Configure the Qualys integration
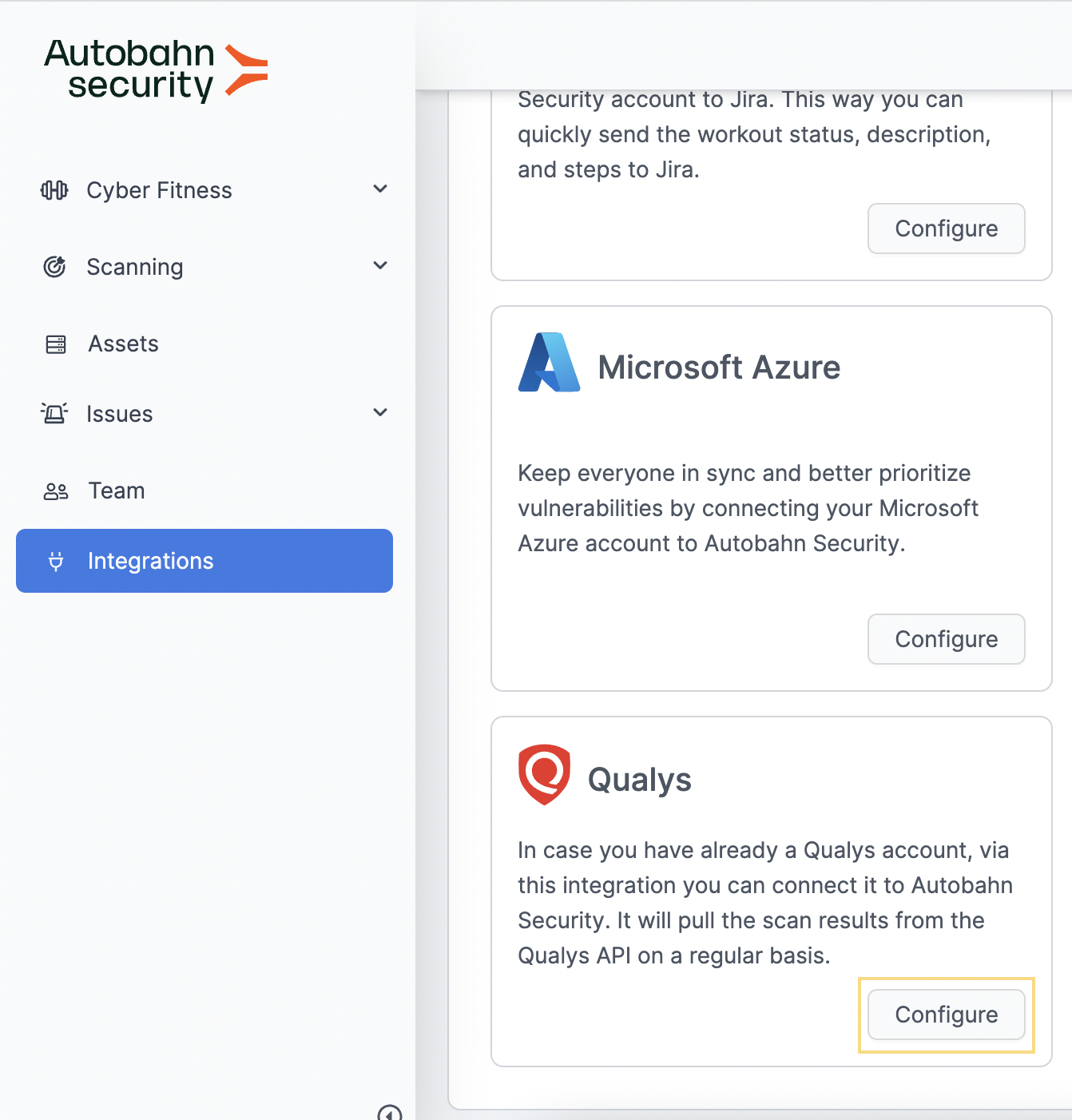This screenshot has height=1120, width=1072. point(947,1015)
